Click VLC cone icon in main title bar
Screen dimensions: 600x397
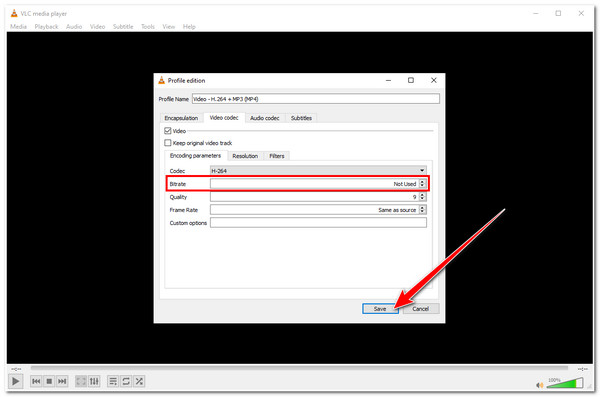point(14,13)
